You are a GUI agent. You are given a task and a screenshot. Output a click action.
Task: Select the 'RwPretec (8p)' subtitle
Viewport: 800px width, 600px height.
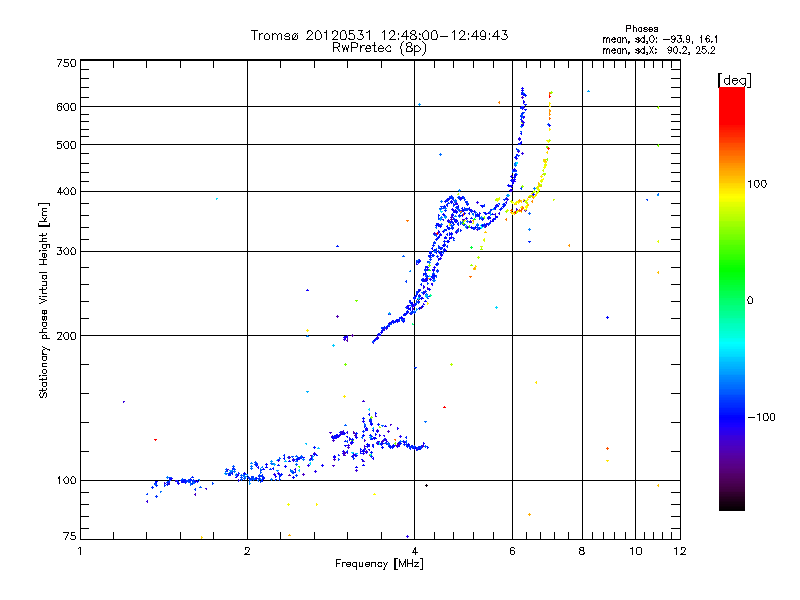tap(379, 48)
